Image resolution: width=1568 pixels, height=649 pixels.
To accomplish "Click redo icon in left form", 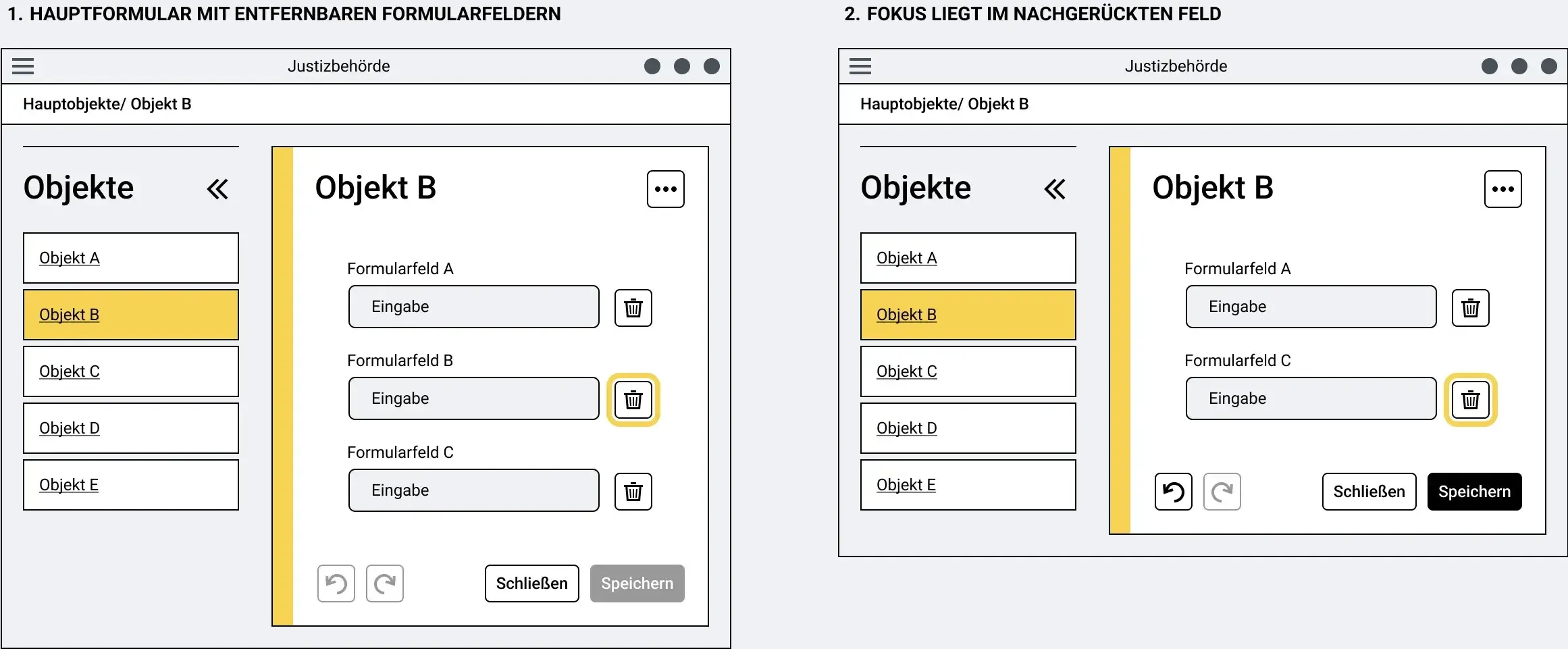I will [x=385, y=583].
